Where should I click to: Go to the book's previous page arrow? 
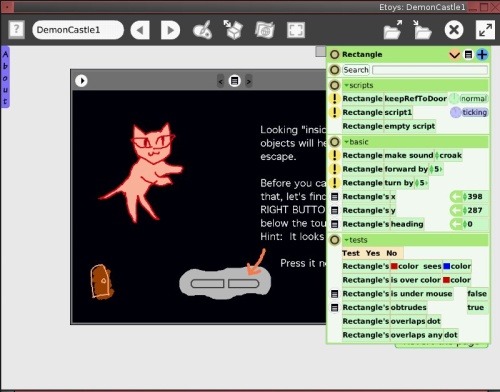coord(220,81)
